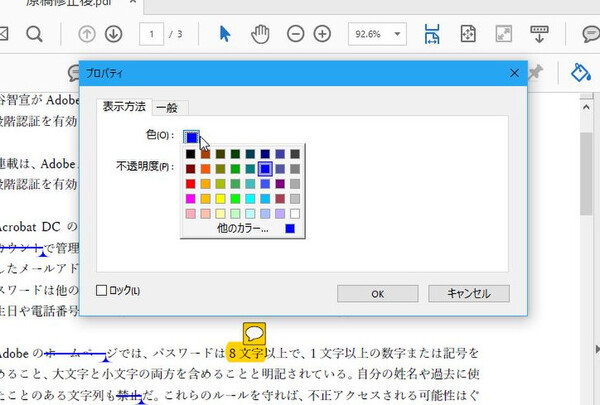Click the full screen mode icon
Viewport: 600px width, 405px height.
(x=504, y=34)
